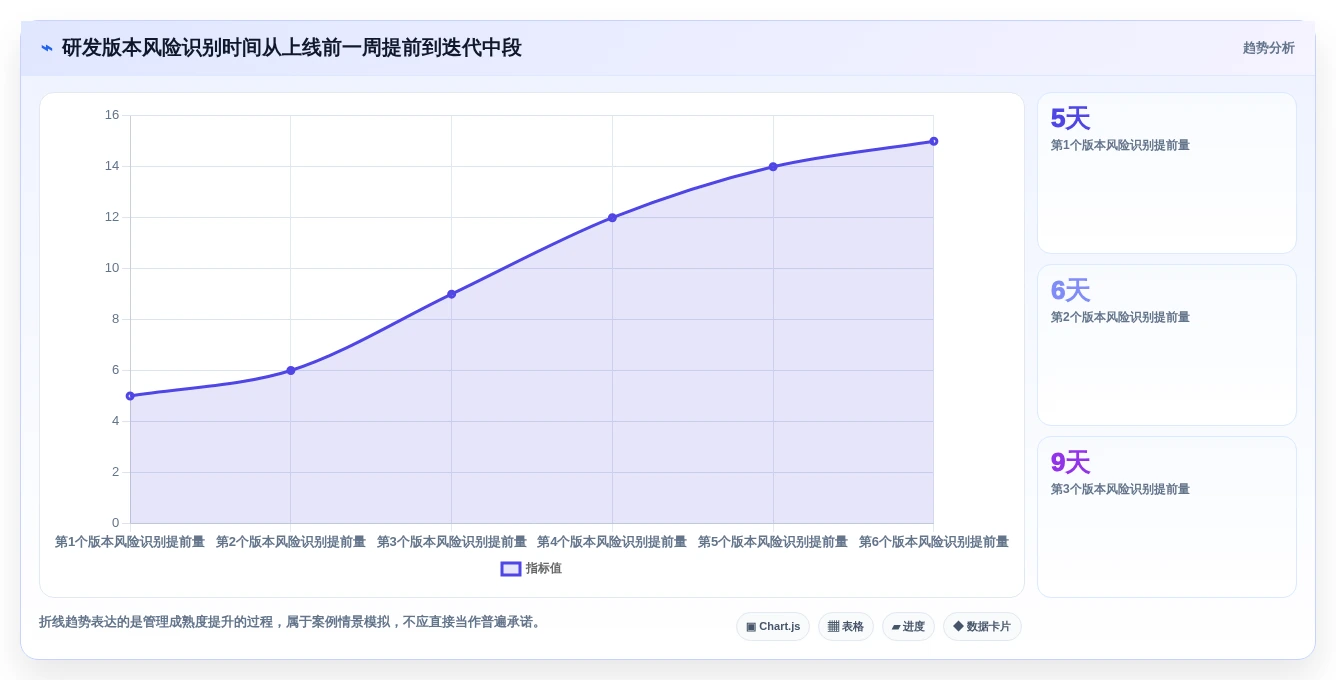Click card caption 第1个版本风险识别提前量
This screenshot has width=1336, height=680.
click(1120, 145)
